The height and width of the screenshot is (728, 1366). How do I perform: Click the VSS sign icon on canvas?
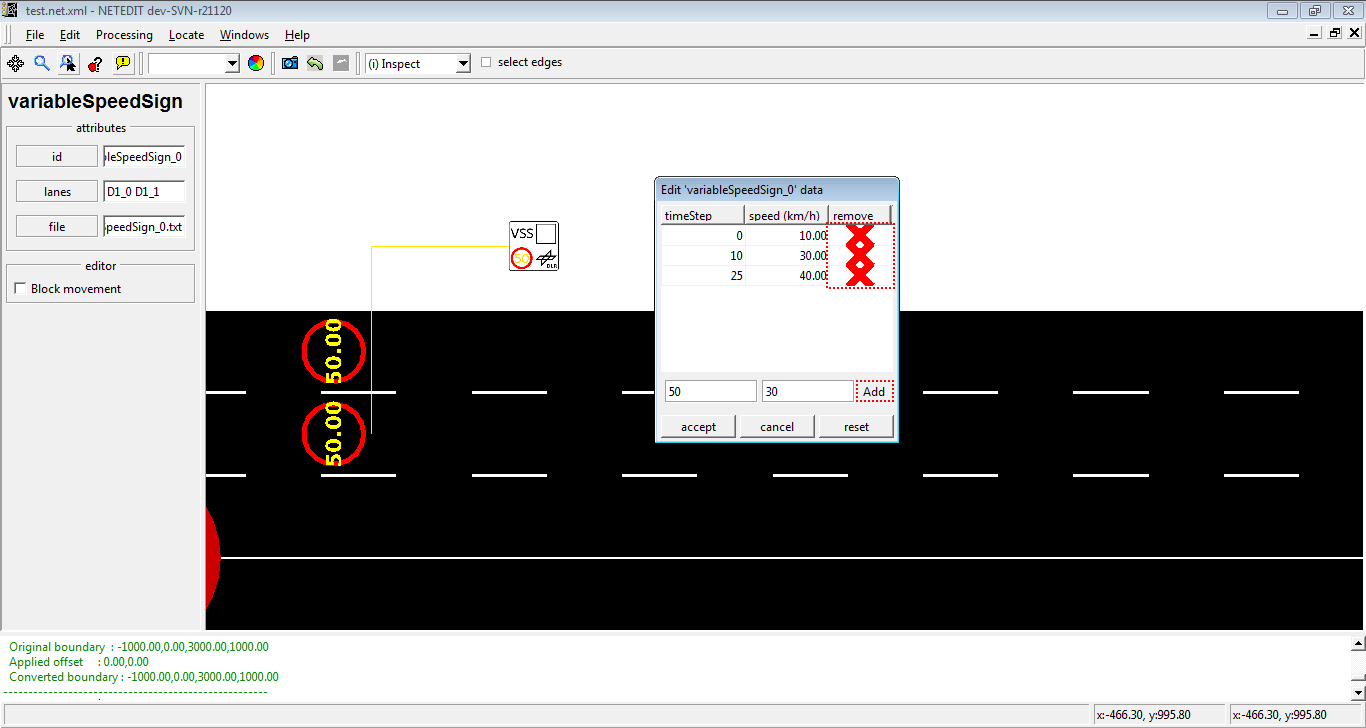click(x=534, y=246)
